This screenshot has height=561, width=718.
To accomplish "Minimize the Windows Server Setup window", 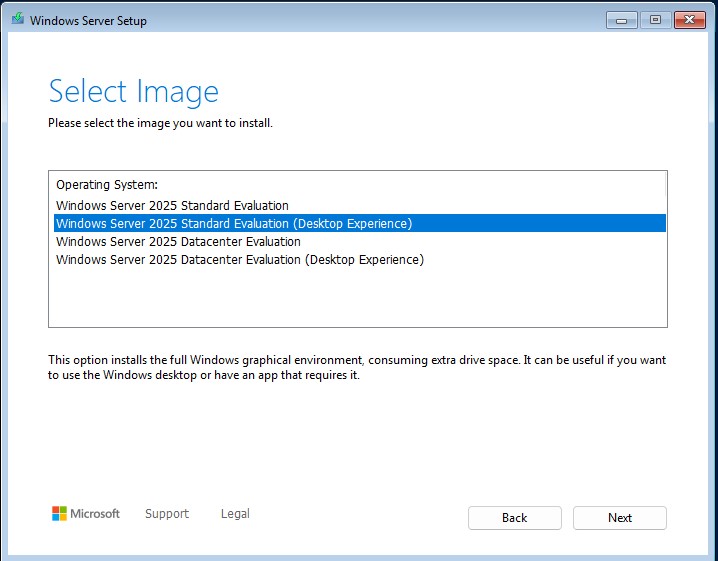I will [621, 20].
